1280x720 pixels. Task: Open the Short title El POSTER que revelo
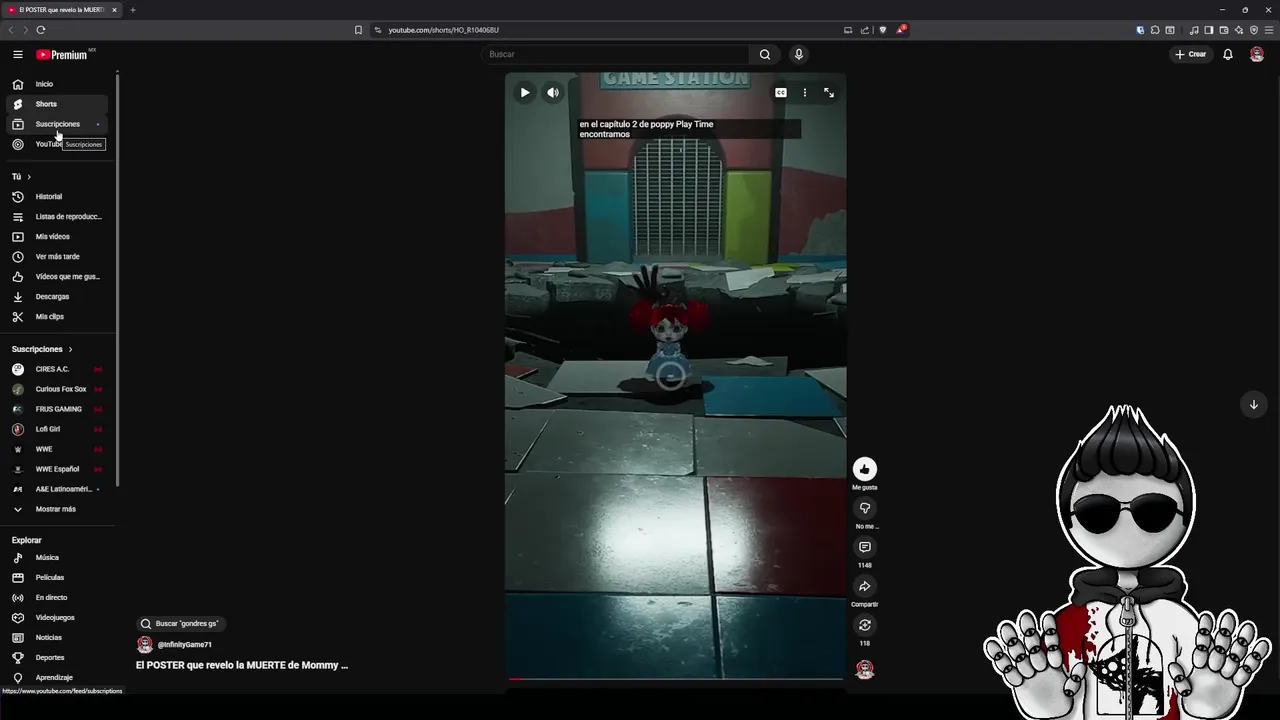point(242,665)
